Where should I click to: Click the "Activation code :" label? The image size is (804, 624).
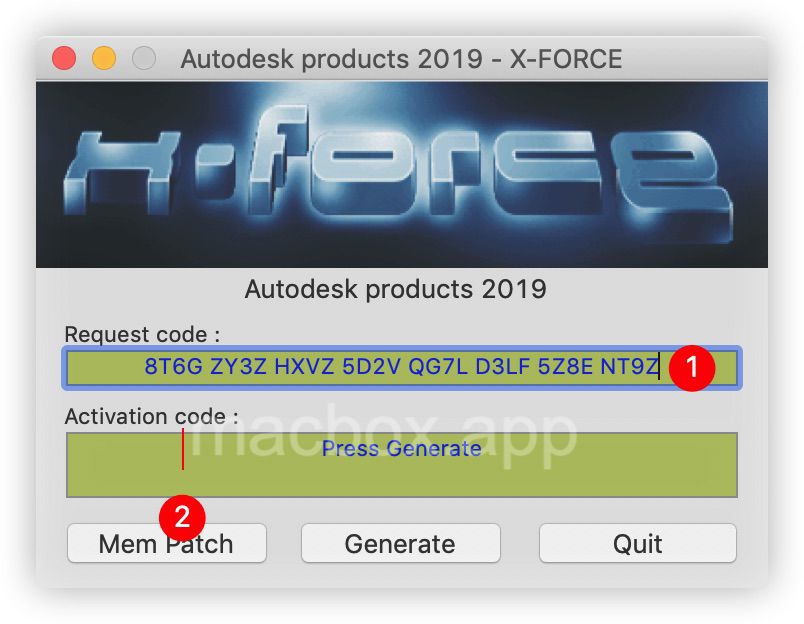151,416
